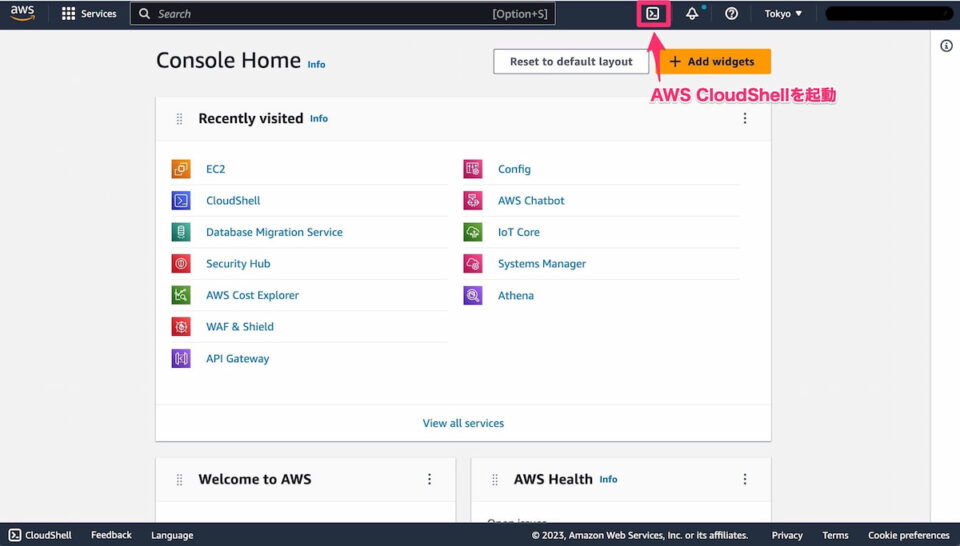The height and width of the screenshot is (546, 960).
Task: Open the Config link
Action: [x=514, y=169]
